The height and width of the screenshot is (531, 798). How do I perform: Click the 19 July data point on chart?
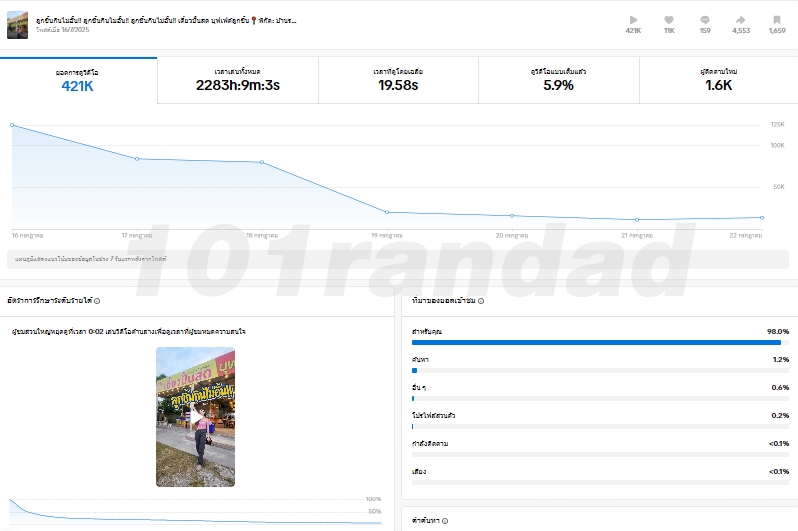(x=387, y=212)
